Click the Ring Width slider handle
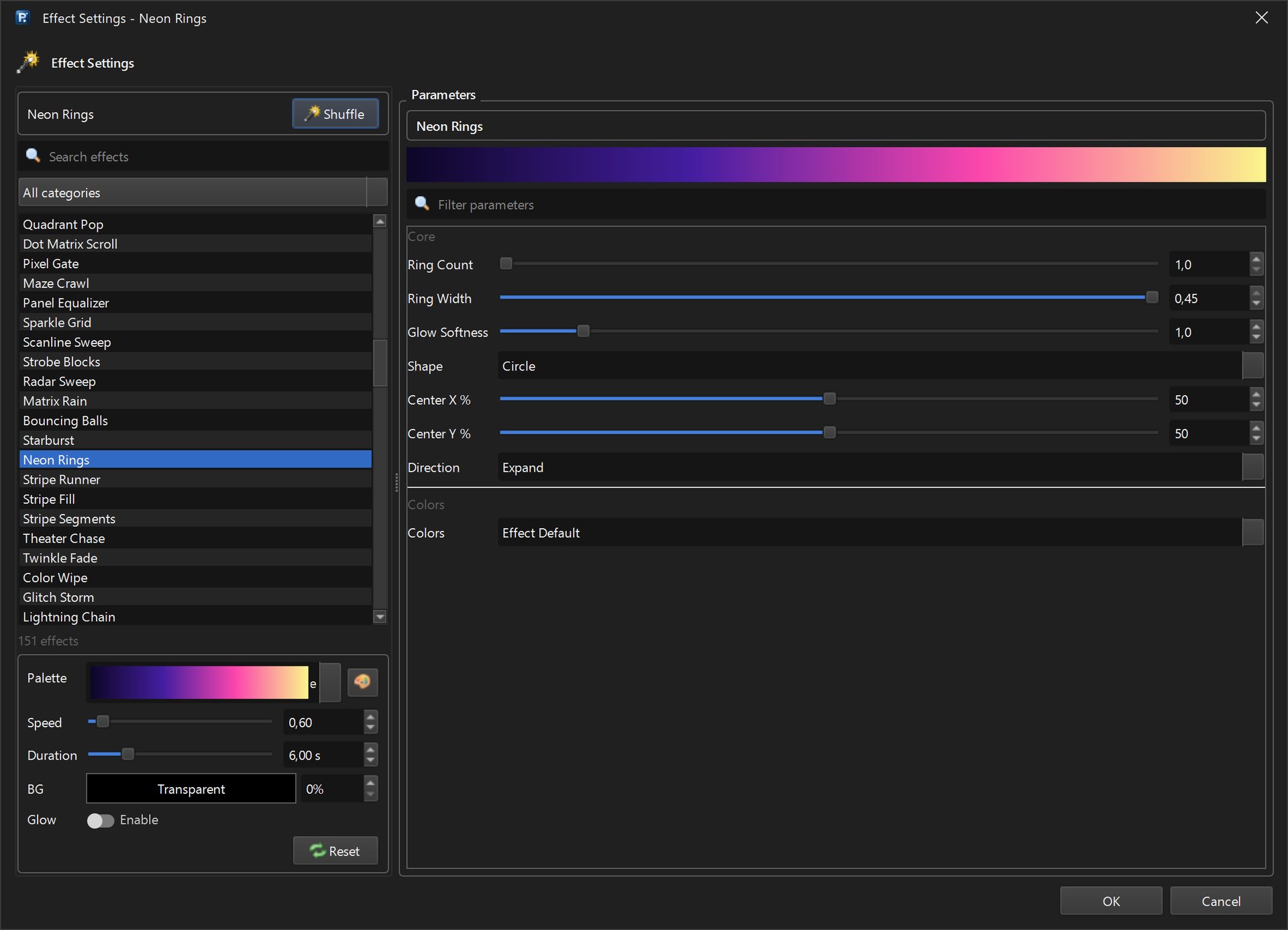 [x=1152, y=297]
